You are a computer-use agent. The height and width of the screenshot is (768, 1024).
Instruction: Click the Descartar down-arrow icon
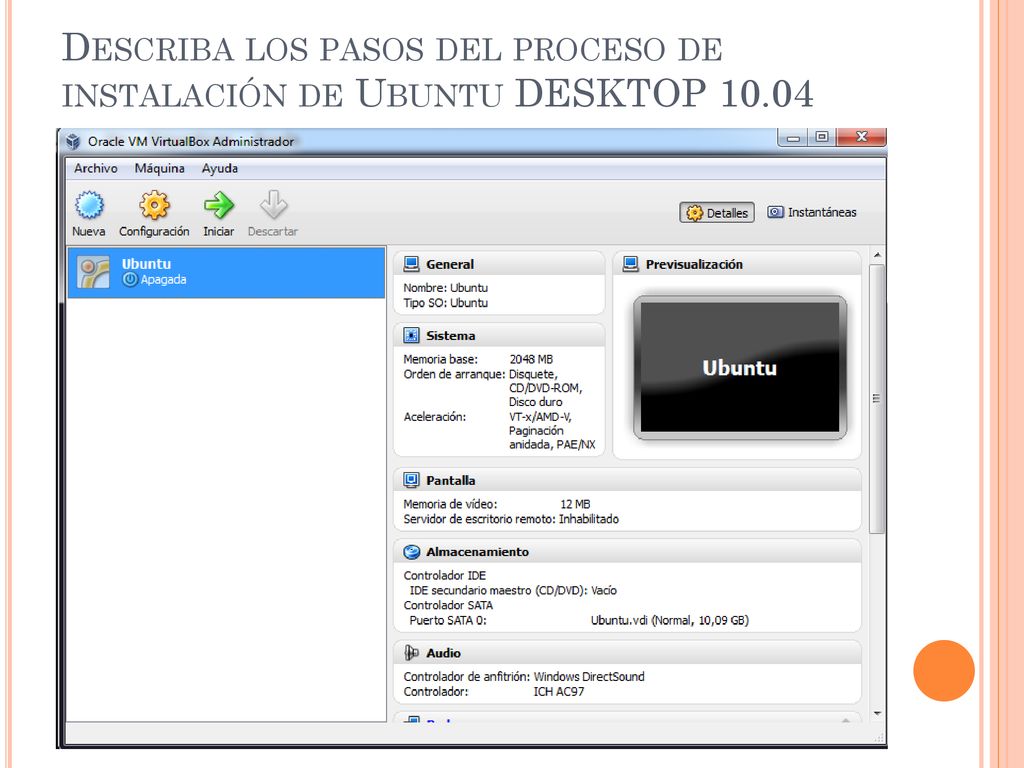(273, 205)
